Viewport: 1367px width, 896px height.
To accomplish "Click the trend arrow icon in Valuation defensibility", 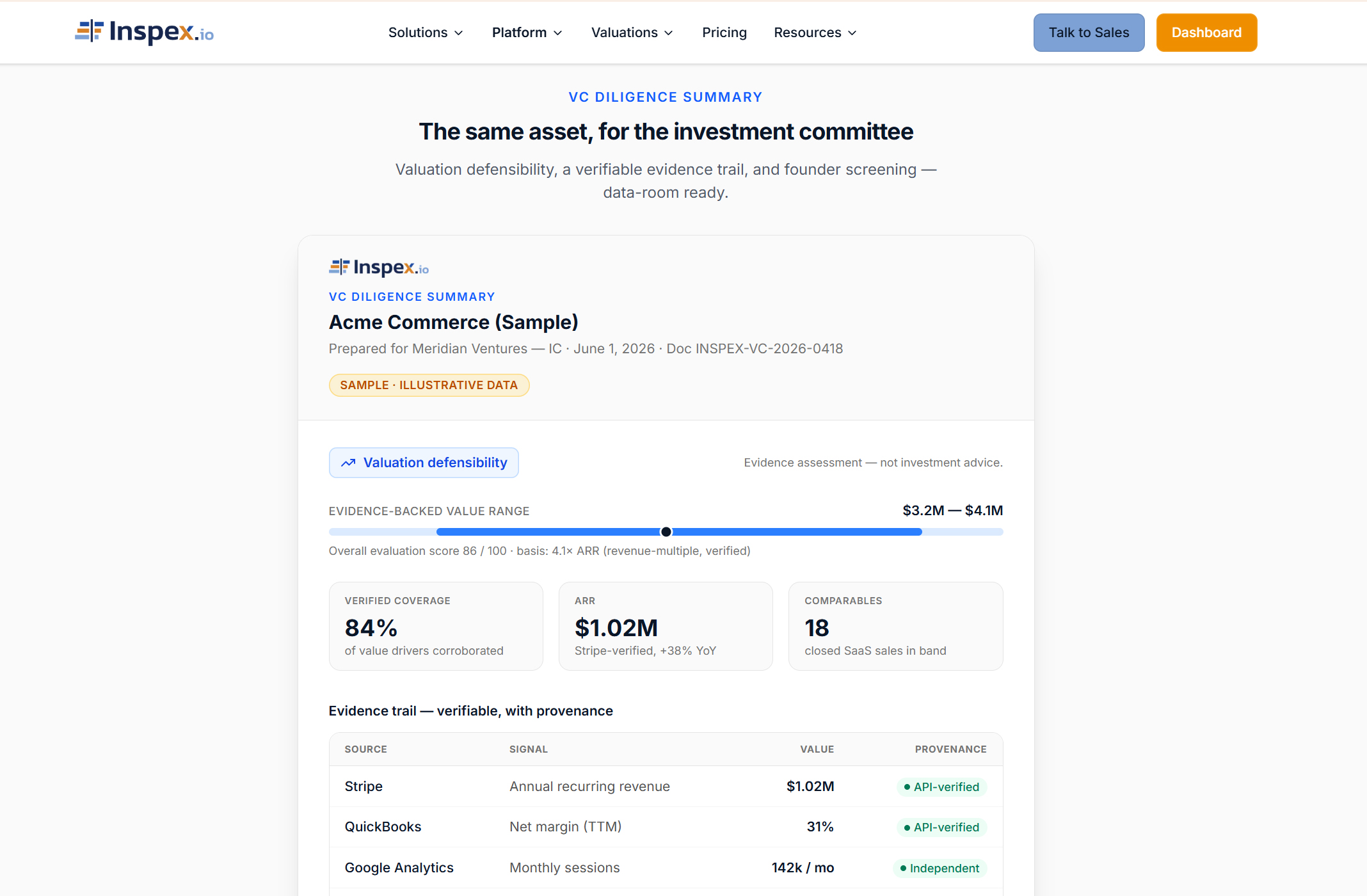I will pyautogui.click(x=348, y=463).
